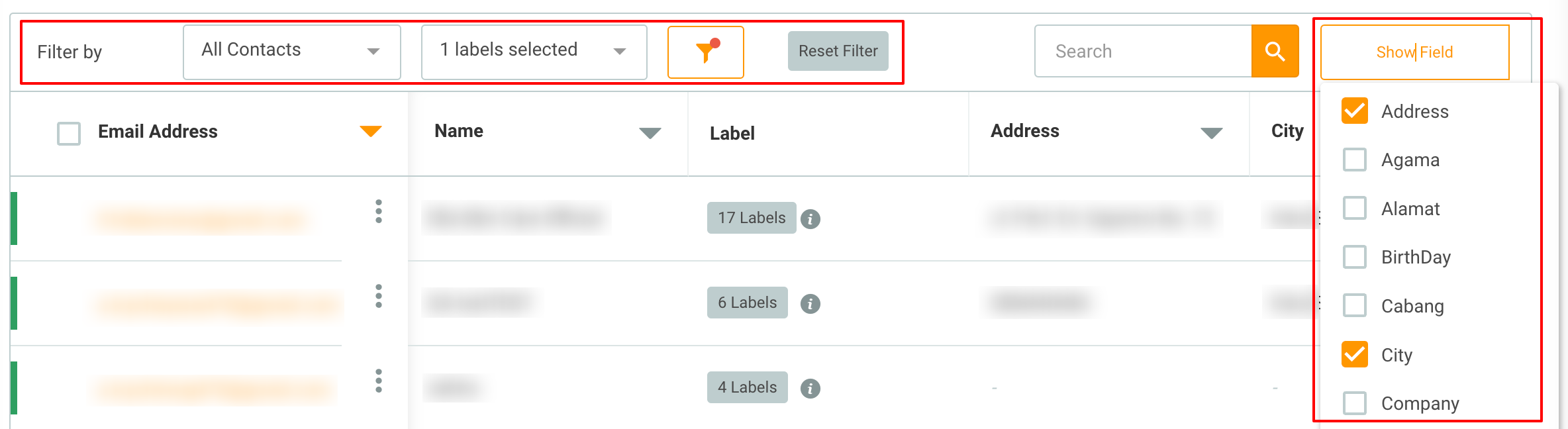This screenshot has width=1568, height=429.
Task: Expand the 1 labels selected dropdown
Action: tap(534, 52)
